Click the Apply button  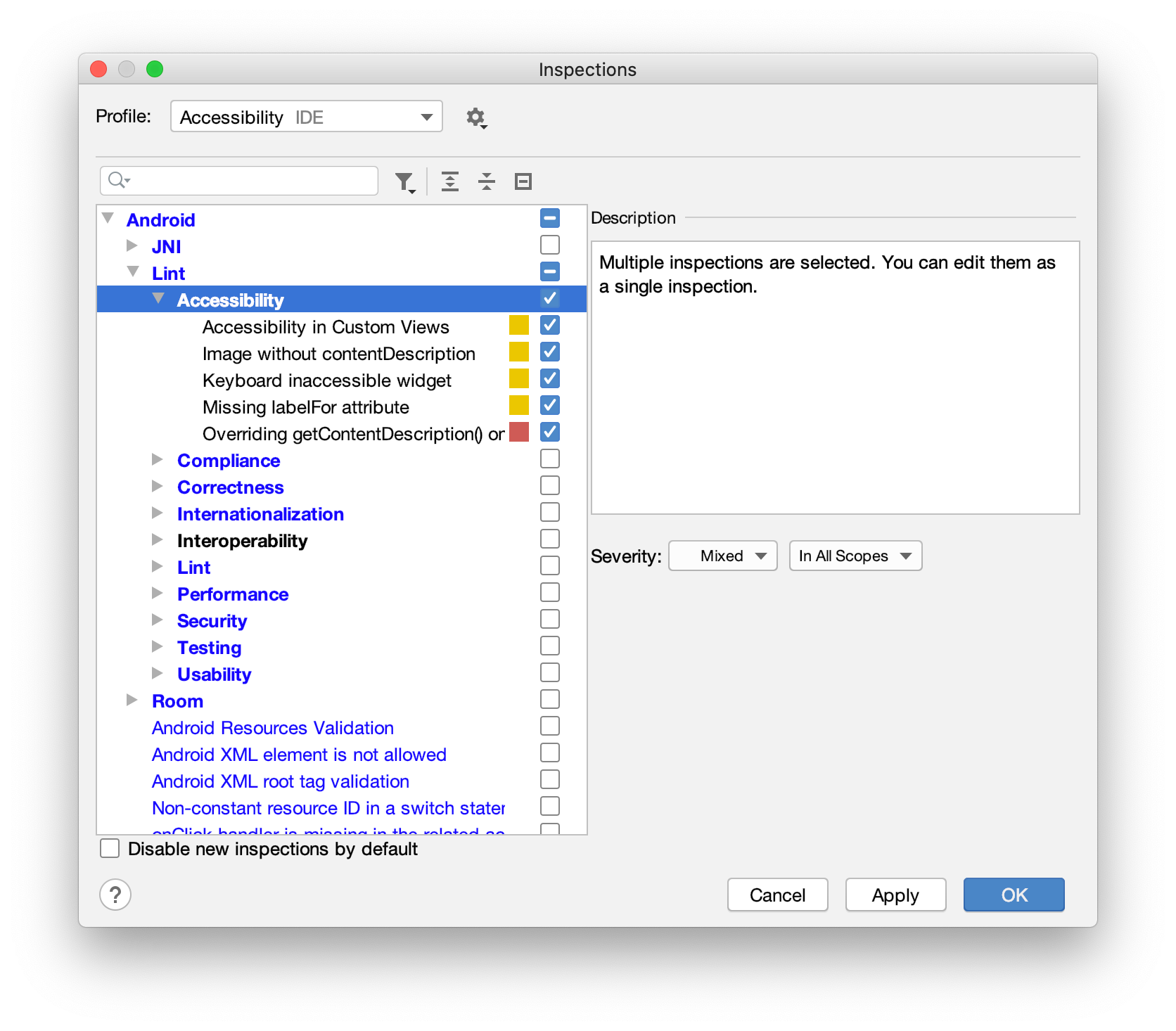(x=896, y=895)
